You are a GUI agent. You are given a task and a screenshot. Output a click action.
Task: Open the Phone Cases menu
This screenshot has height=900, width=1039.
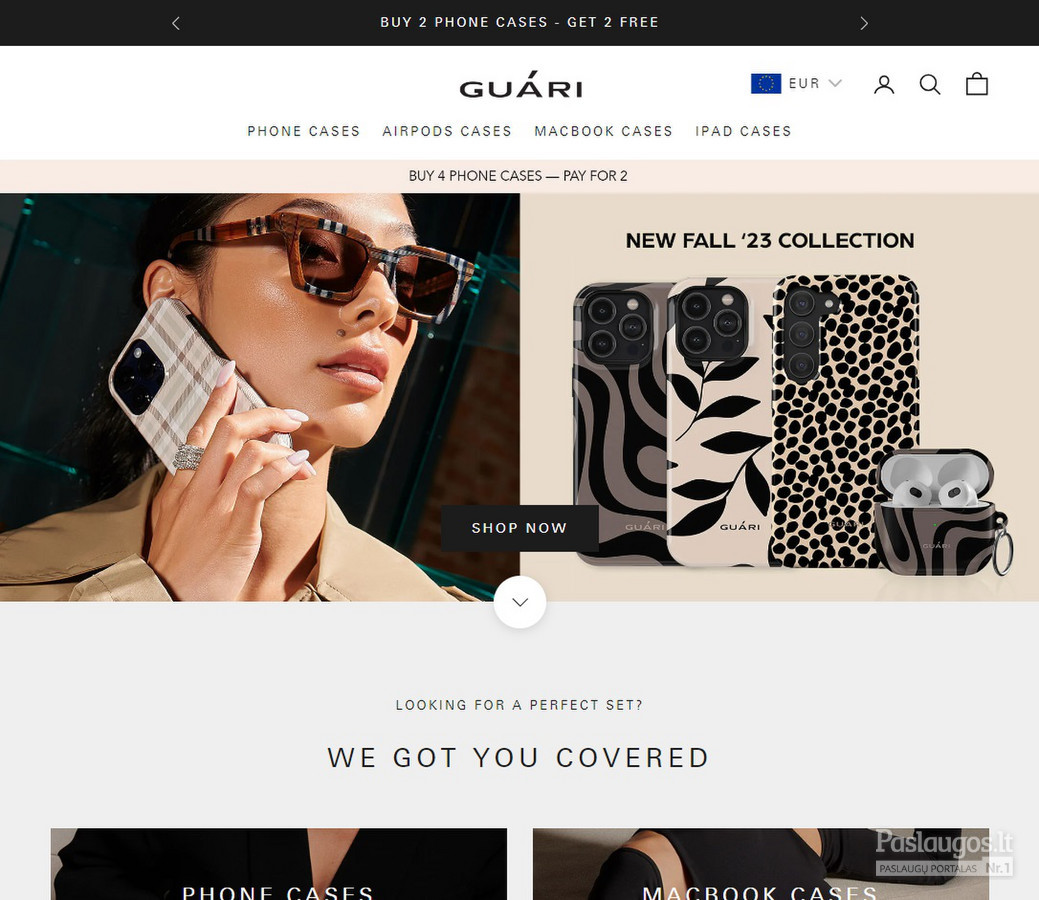pos(303,131)
